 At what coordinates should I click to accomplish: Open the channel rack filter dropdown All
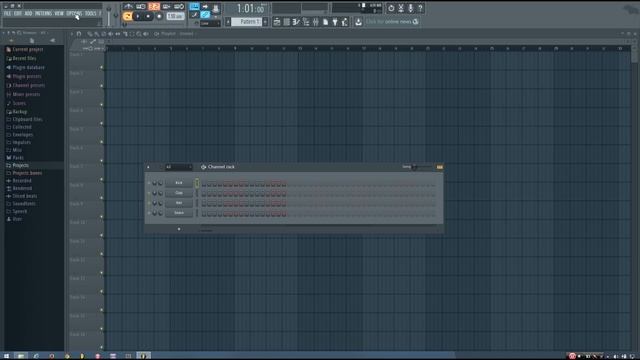click(178, 167)
